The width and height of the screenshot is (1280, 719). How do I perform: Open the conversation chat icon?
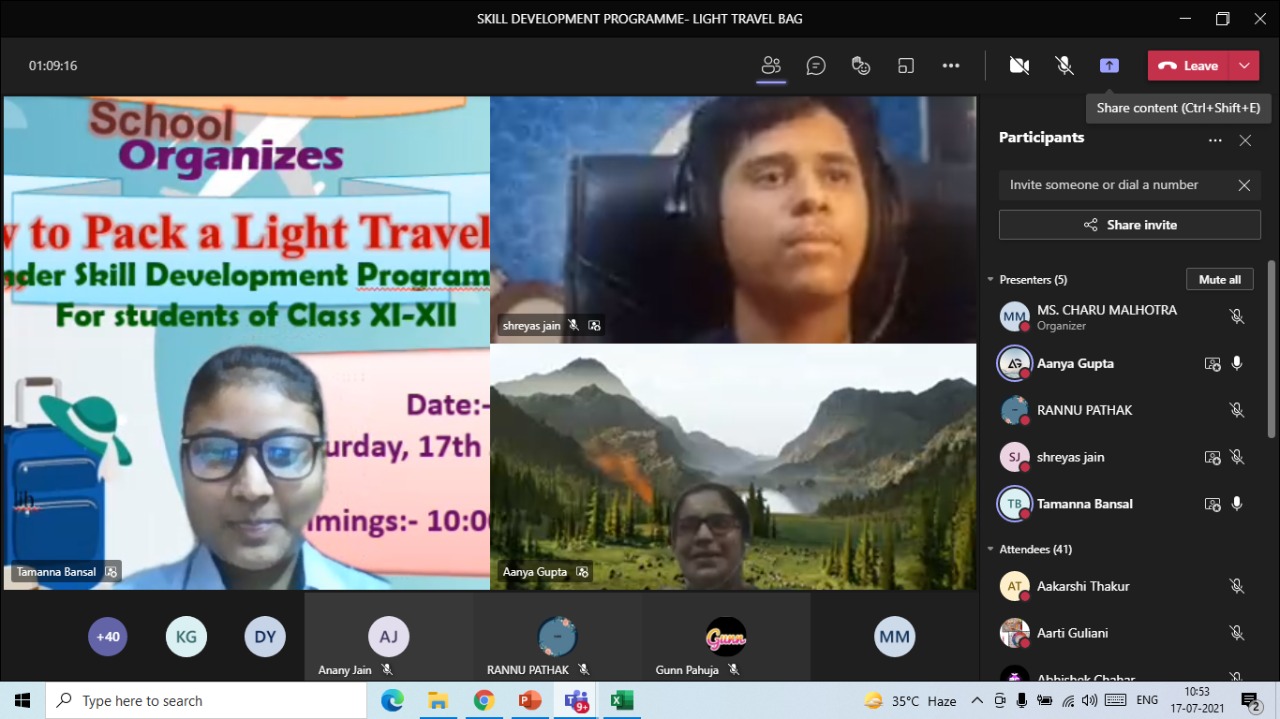816,66
